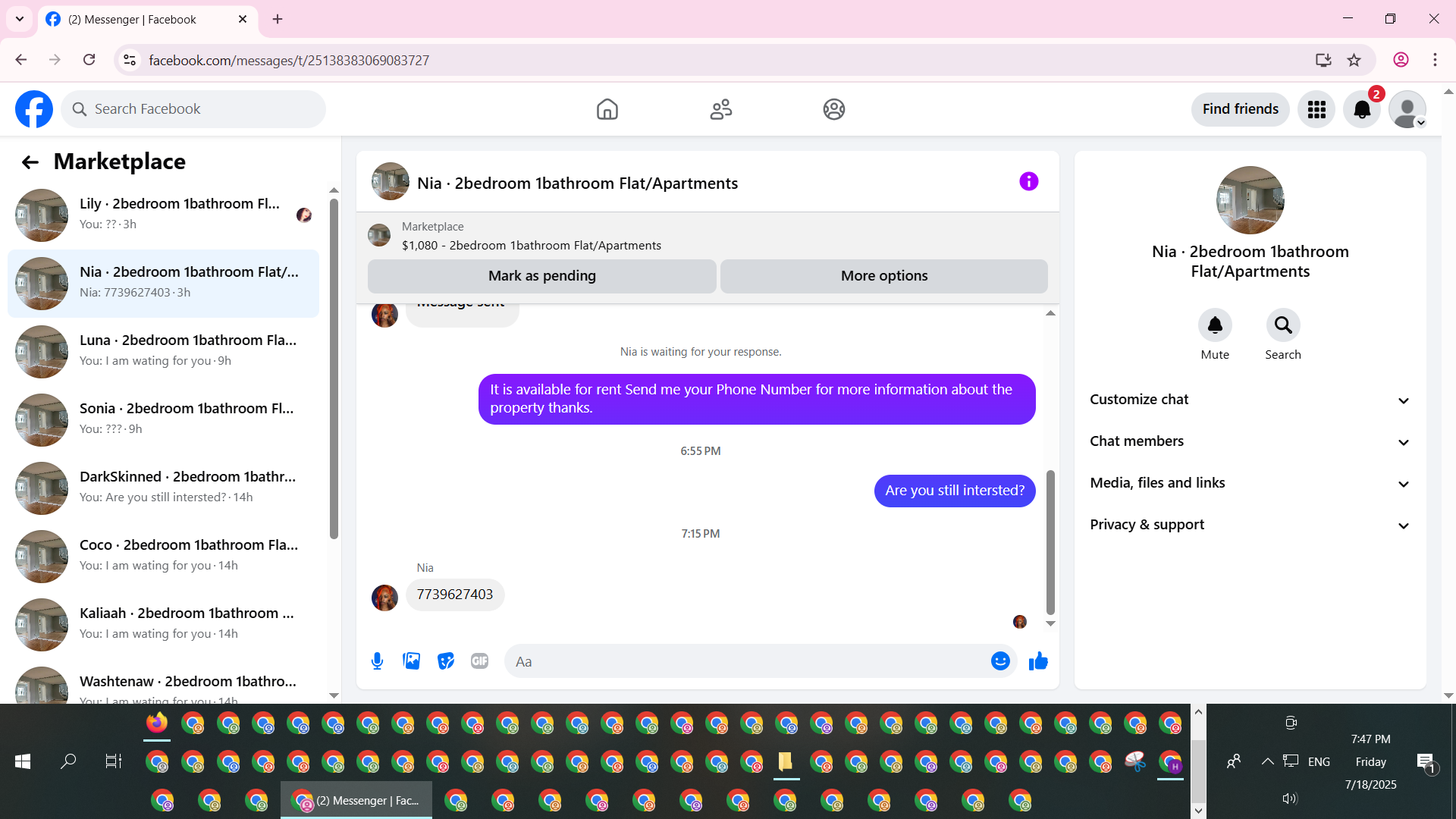The width and height of the screenshot is (1456, 819).
Task: Open conversation information icon
Action: [x=1028, y=181]
